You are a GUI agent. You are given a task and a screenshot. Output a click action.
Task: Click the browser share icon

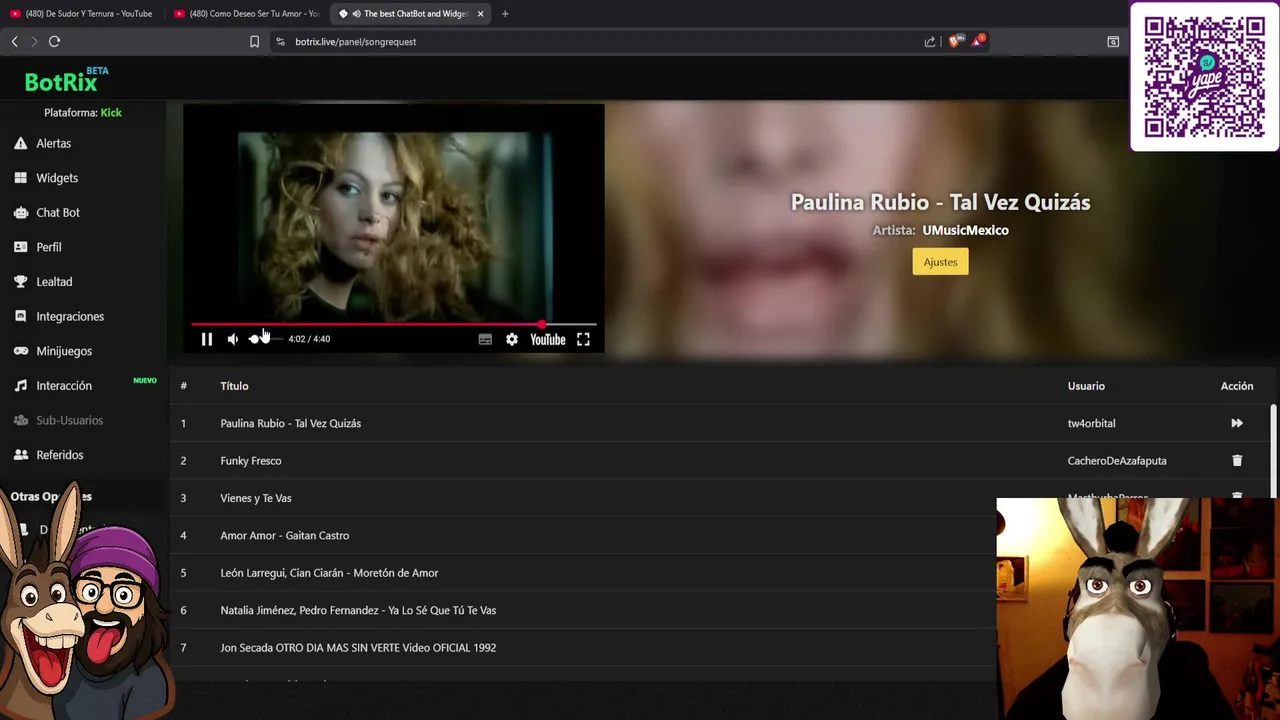tap(930, 41)
